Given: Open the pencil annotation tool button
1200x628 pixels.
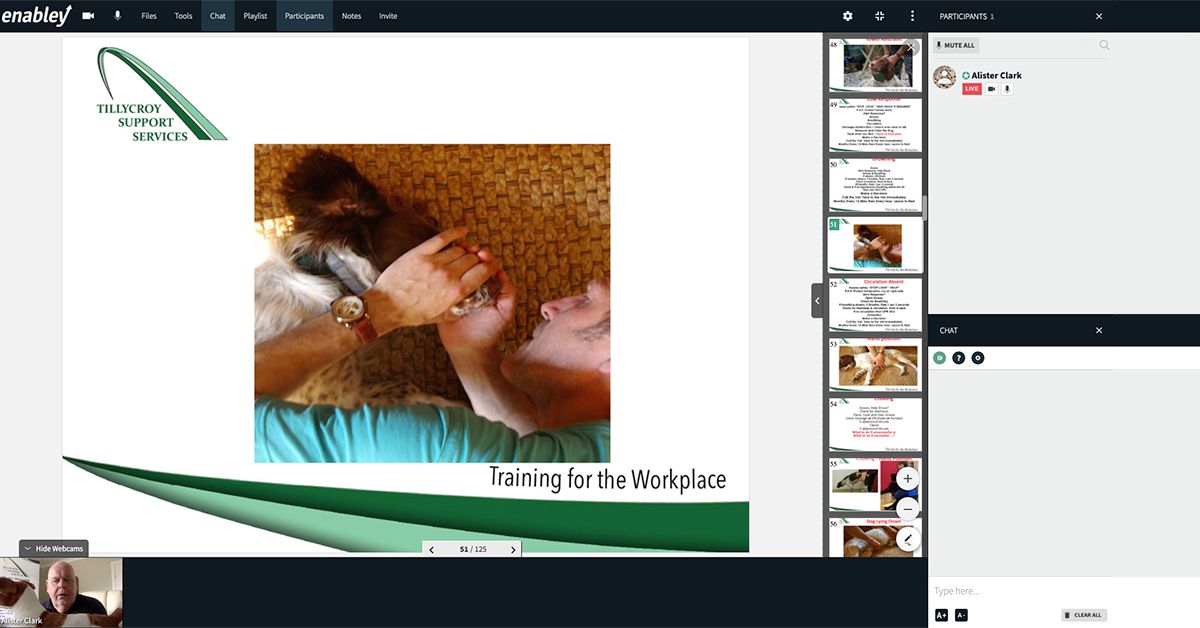Looking at the screenshot, I should click(908, 540).
